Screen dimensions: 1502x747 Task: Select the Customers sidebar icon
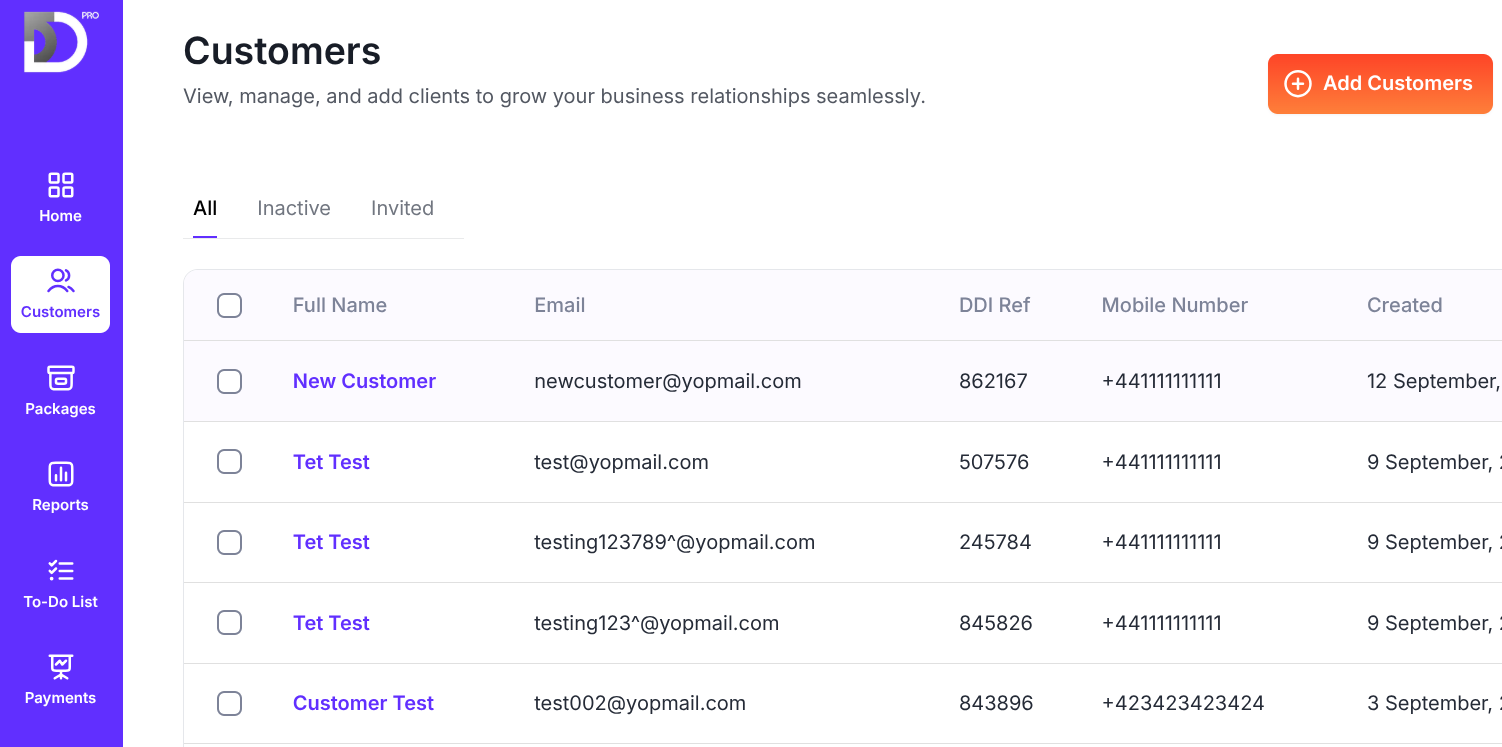[60, 281]
